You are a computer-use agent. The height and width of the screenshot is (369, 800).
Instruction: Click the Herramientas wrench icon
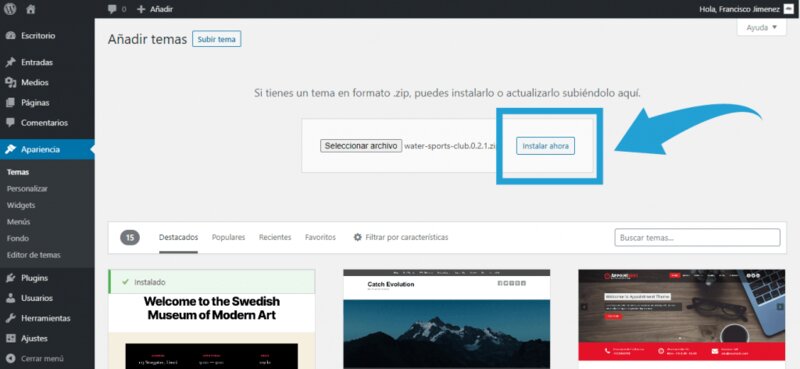point(10,318)
